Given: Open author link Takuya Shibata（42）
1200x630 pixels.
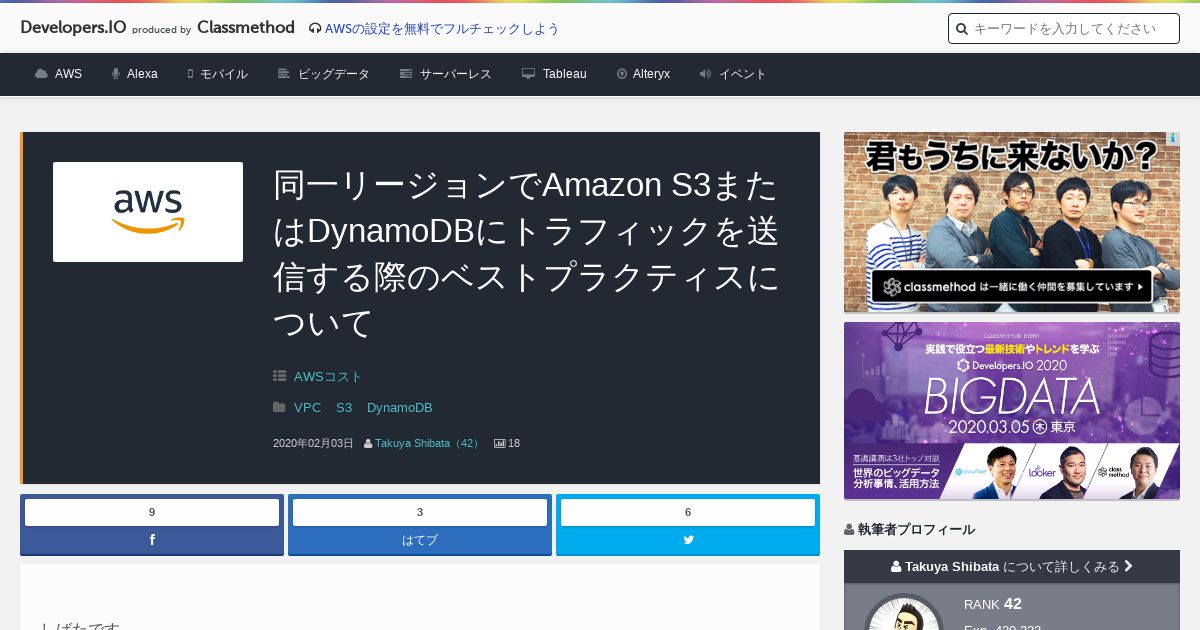Looking at the screenshot, I should 429,443.
